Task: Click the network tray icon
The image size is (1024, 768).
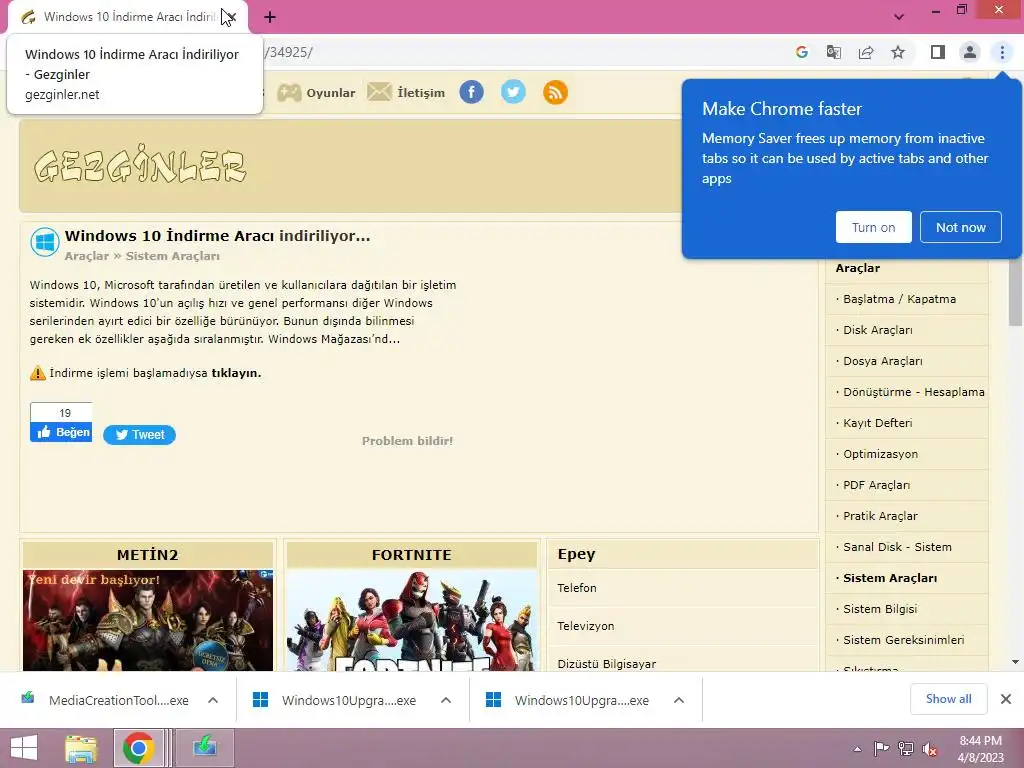Action: click(x=905, y=749)
